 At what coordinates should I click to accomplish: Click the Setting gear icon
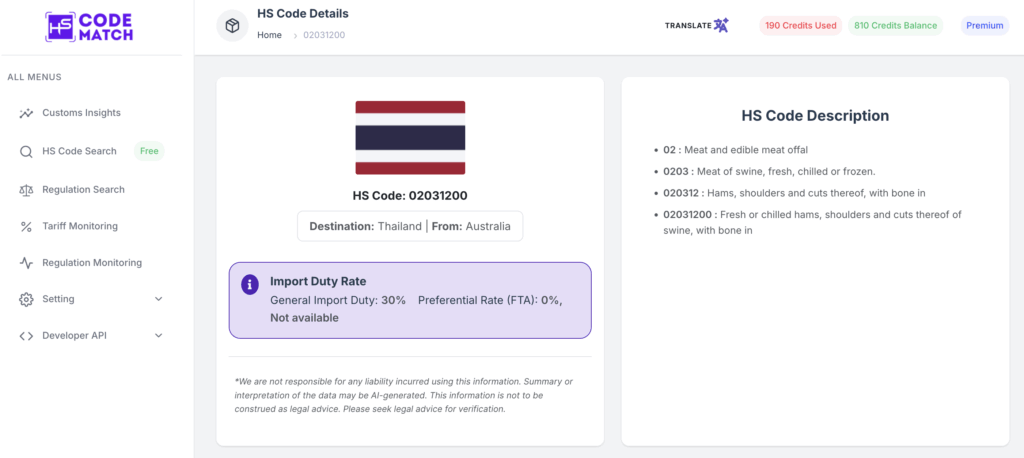pos(26,299)
